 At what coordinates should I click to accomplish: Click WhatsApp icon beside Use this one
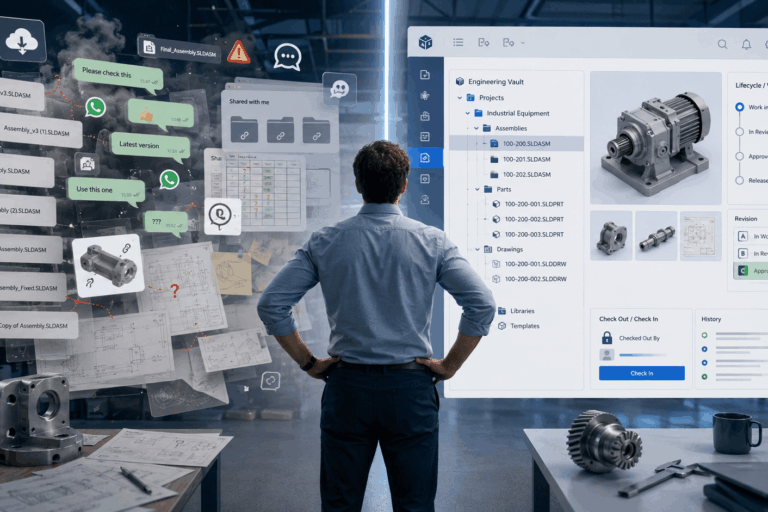point(169,179)
